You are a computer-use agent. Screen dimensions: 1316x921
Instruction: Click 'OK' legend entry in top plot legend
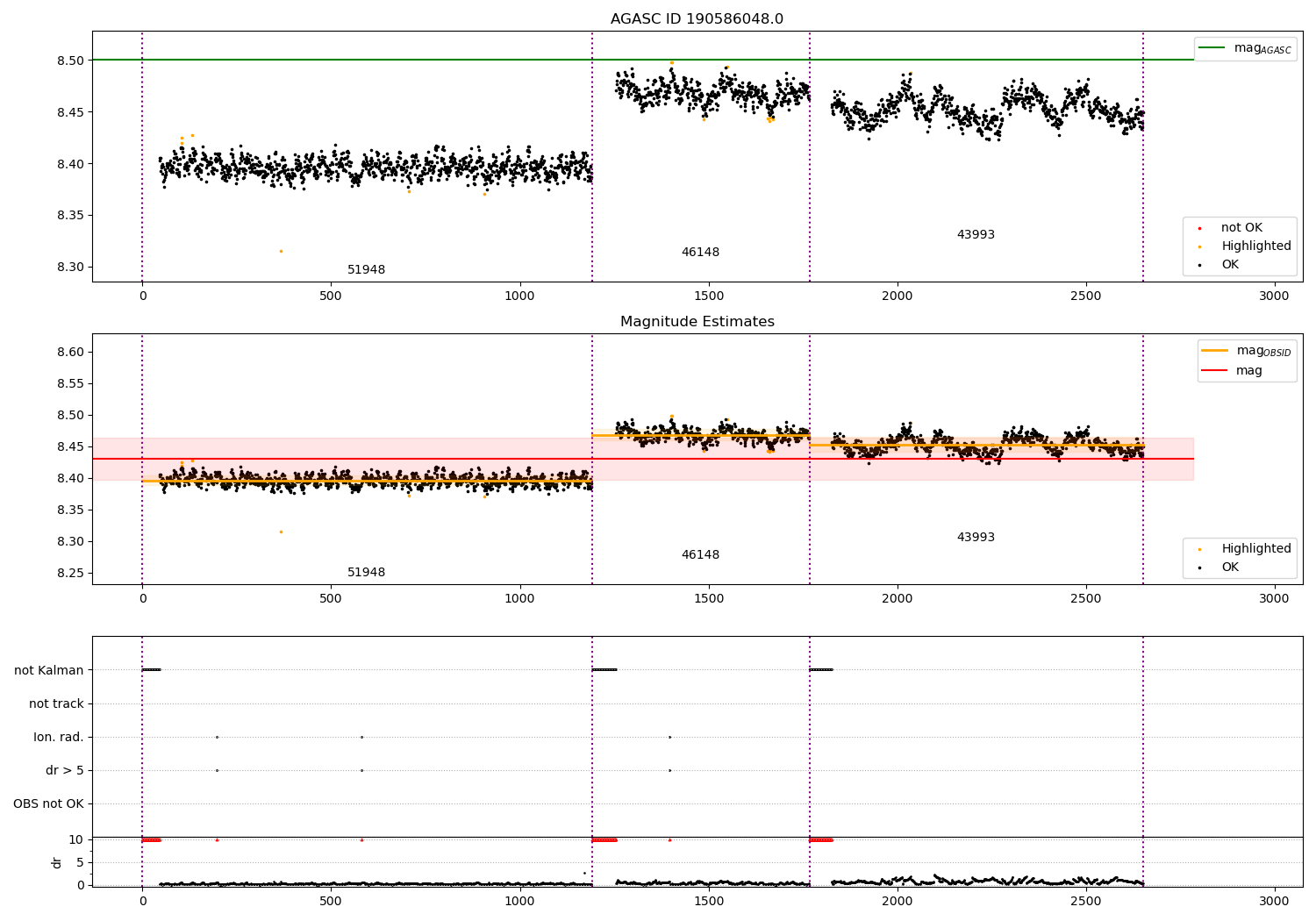1230,264
